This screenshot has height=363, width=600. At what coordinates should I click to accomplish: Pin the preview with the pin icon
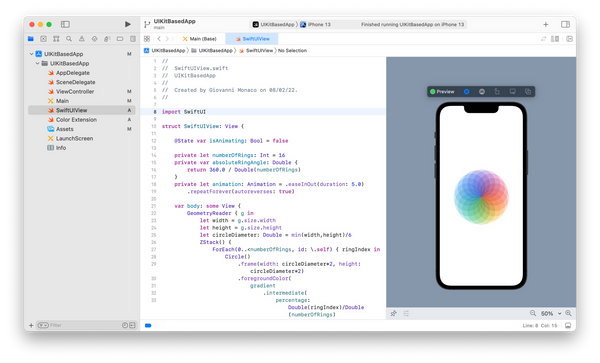[x=393, y=313]
